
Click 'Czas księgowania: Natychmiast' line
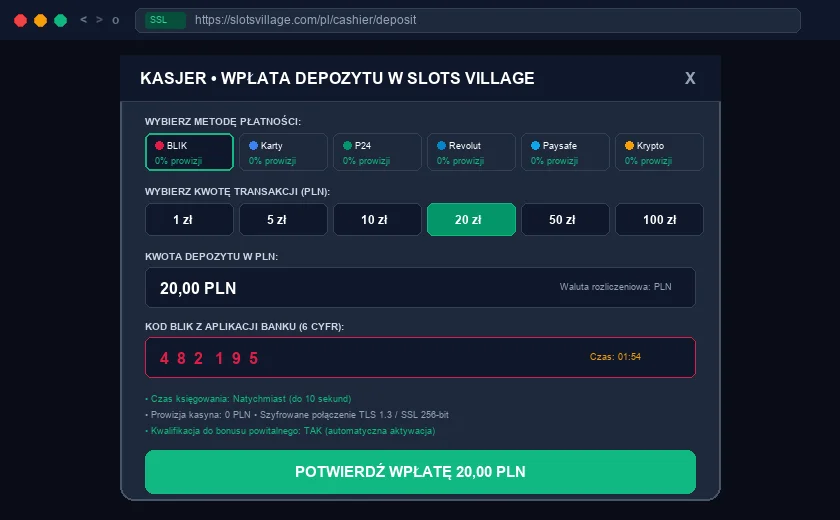248,399
